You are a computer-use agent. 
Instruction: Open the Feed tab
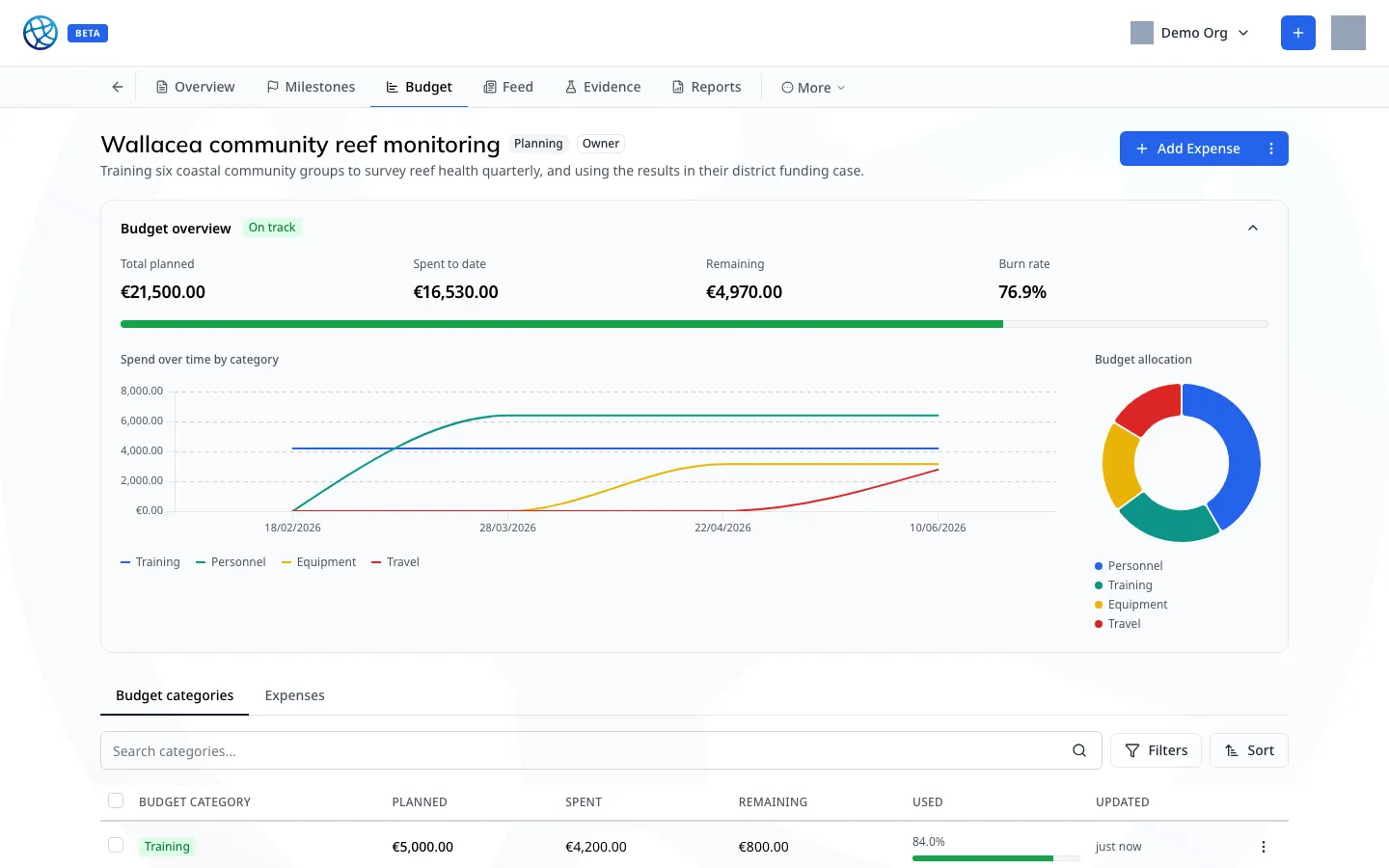tap(508, 87)
